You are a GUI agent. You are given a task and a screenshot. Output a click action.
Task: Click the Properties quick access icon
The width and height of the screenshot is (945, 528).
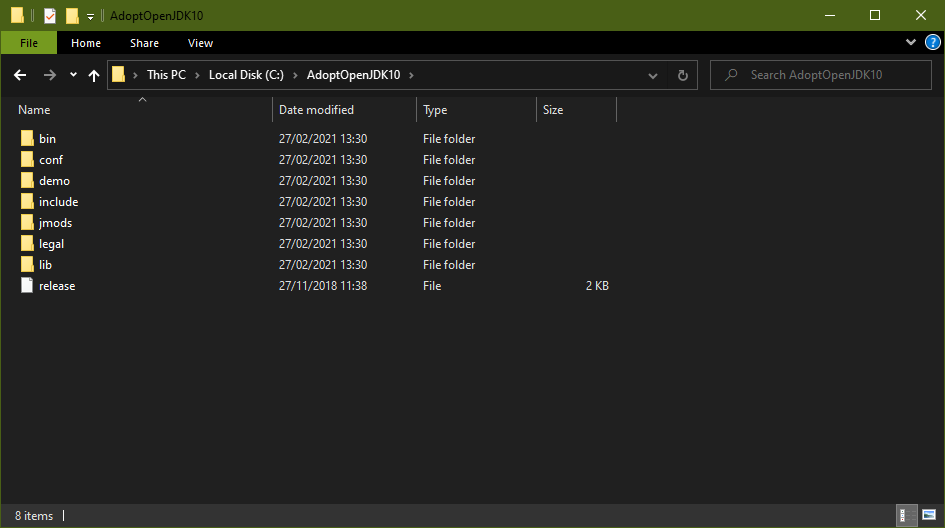pos(50,16)
